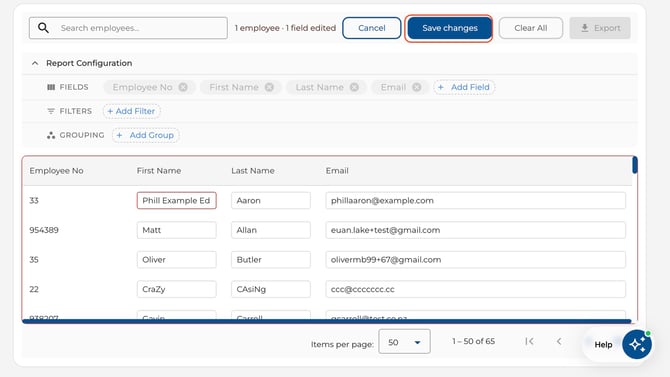
Task: Remove the Email field chip
Action: coord(417,87)
